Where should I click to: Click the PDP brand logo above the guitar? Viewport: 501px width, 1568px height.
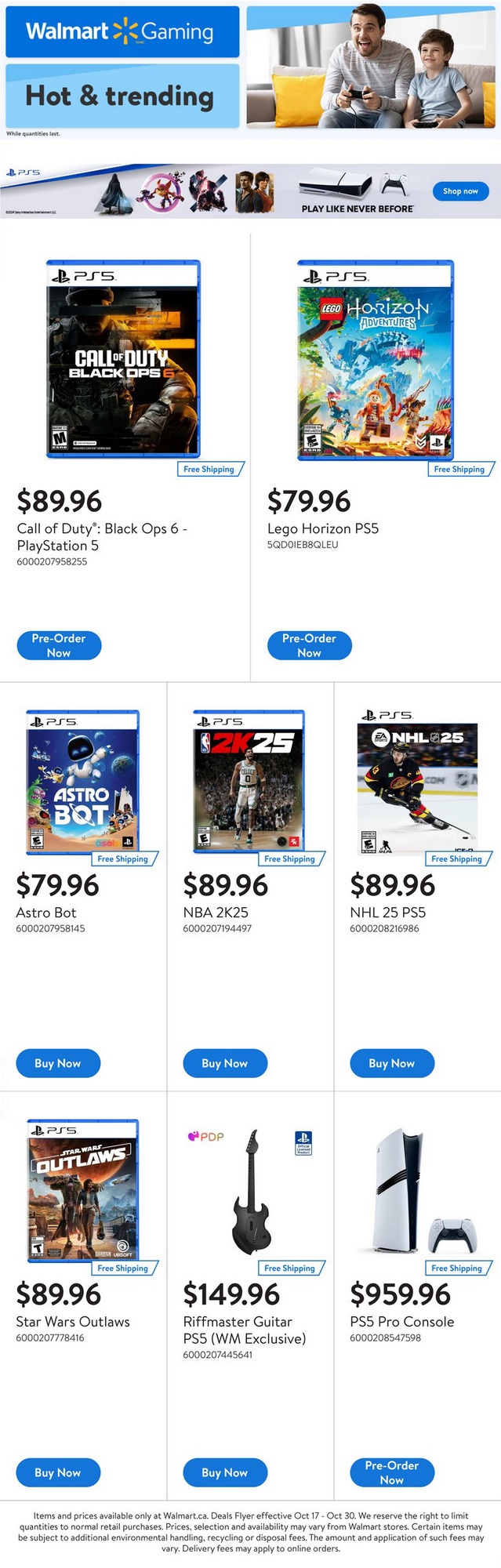click(206, 1136)
